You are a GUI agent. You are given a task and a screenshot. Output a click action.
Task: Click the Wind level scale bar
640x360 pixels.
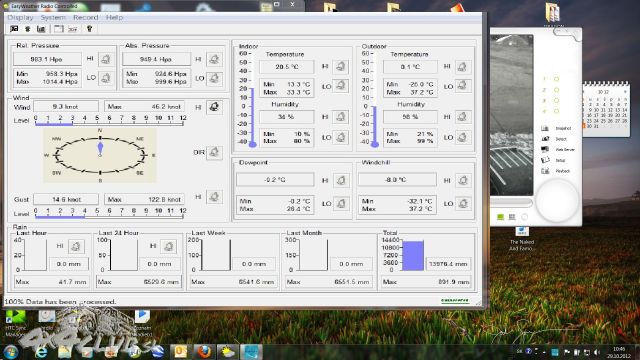109,121
